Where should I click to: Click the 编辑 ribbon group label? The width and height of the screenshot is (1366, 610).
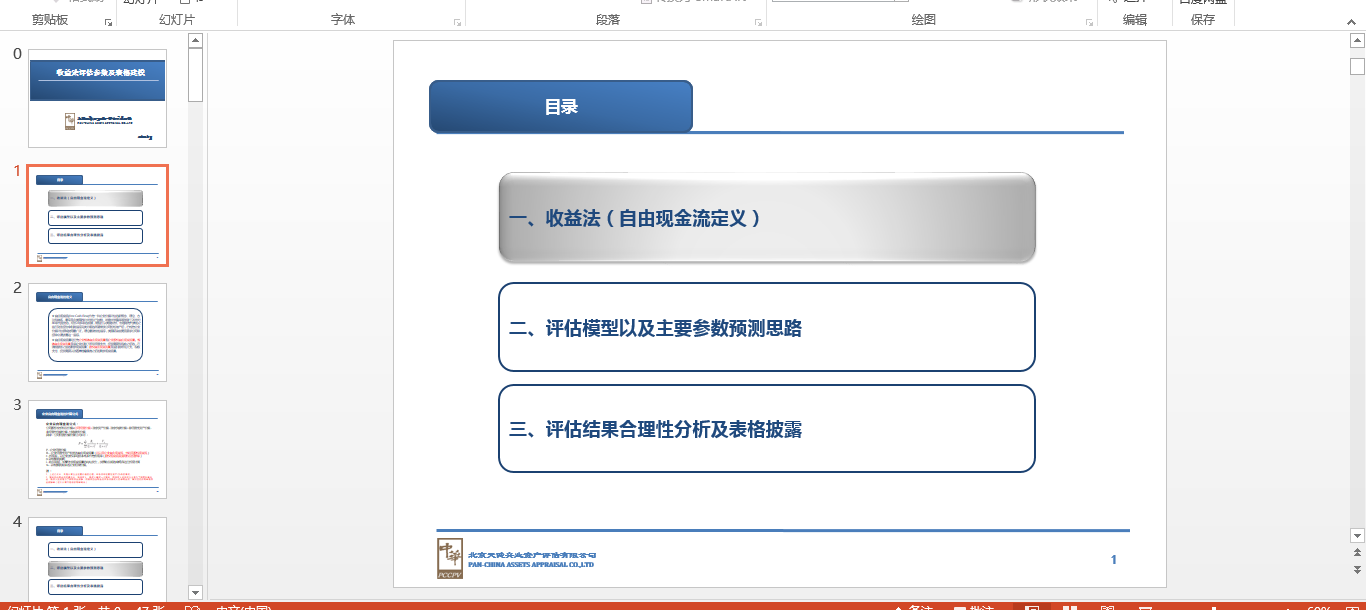point(1135,20)
